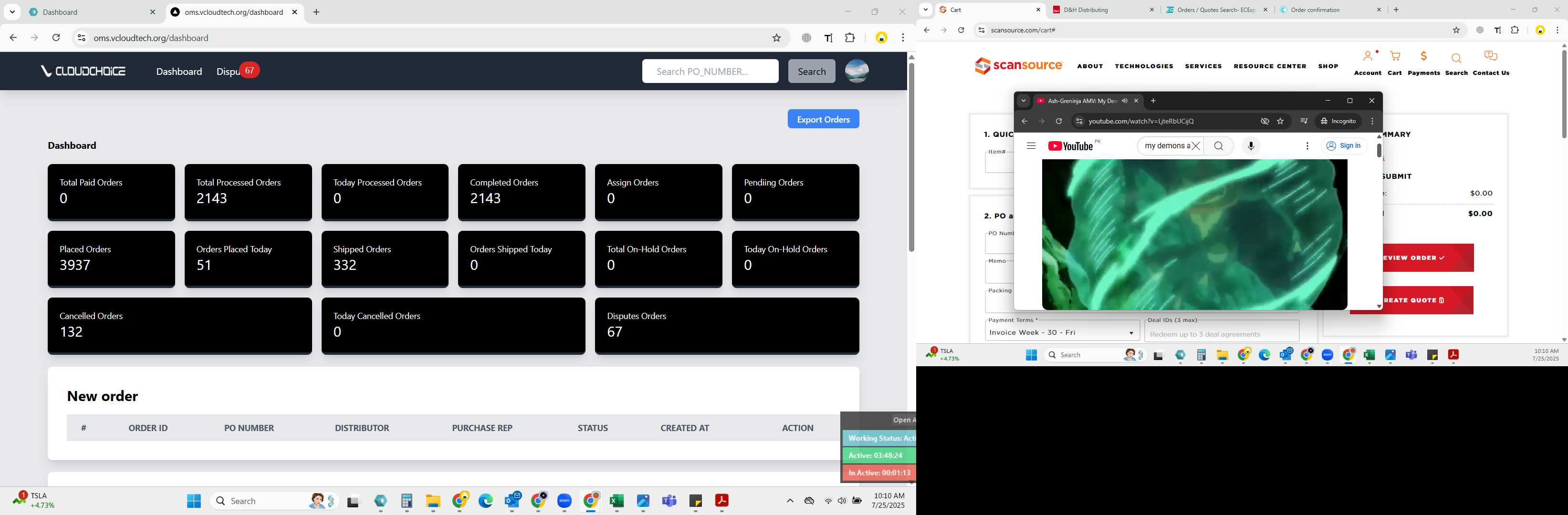The image size is (1568, 515).
Task: Reload the YouTube incognito page
Action: point(1058,121)
